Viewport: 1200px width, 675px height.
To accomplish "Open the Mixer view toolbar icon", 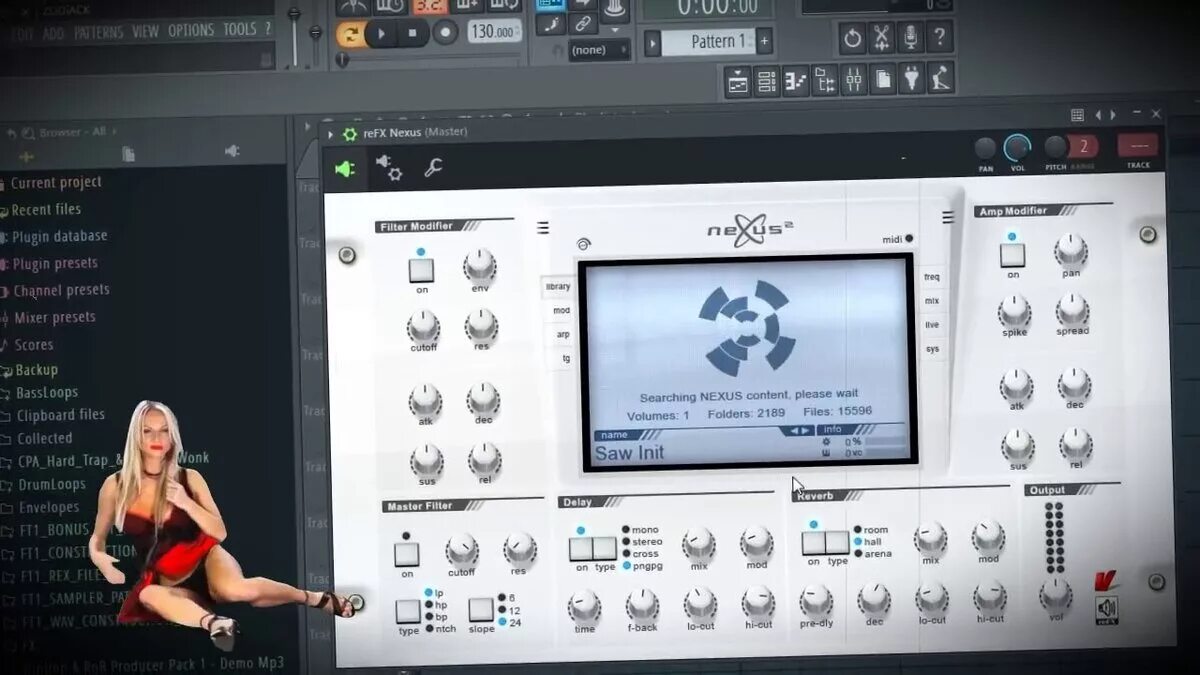I will (854, 79).
